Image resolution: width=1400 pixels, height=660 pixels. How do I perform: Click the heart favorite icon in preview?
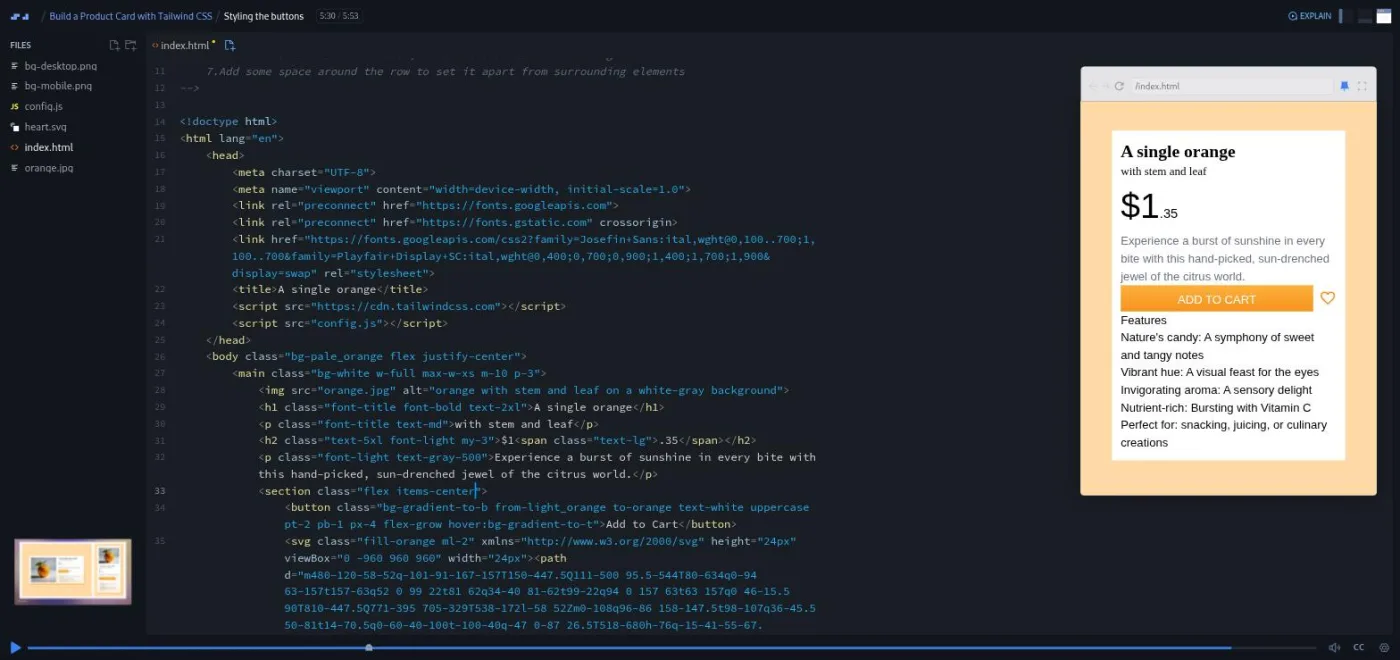(1327, 298)
